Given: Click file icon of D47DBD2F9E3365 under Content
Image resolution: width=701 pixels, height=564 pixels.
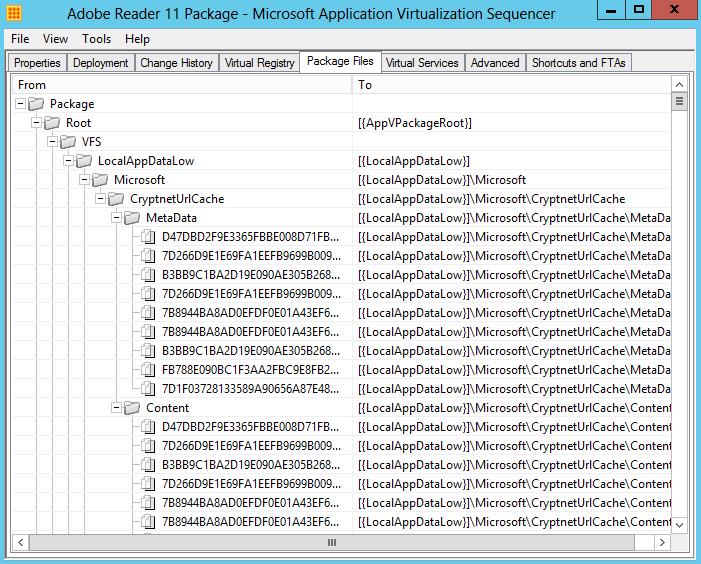Looking at the screenshot, I should pyautogui.click(x=148, y=427).
